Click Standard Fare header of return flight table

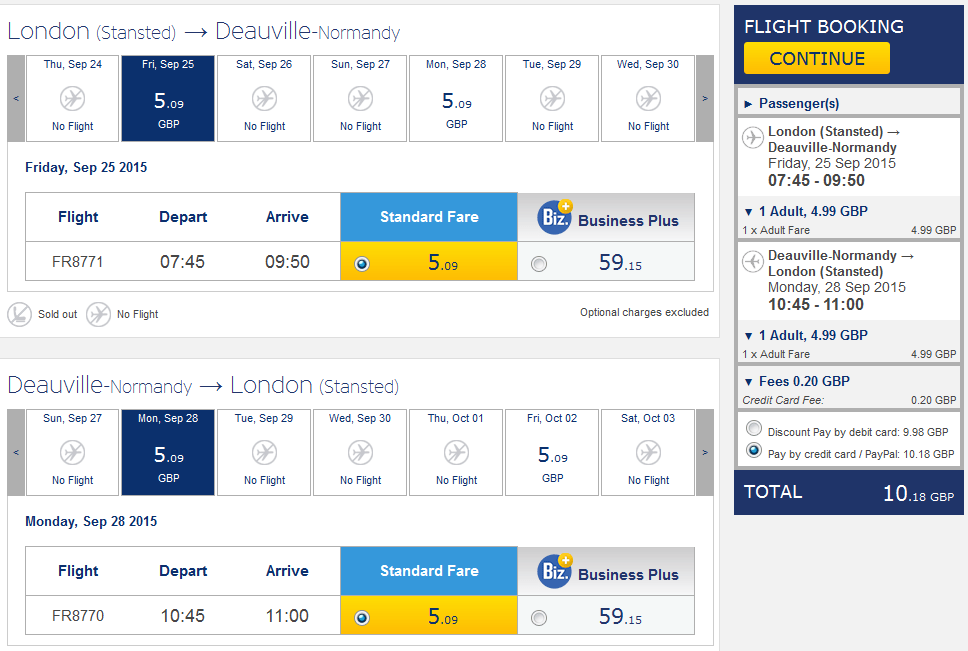[x=429, y=571]
